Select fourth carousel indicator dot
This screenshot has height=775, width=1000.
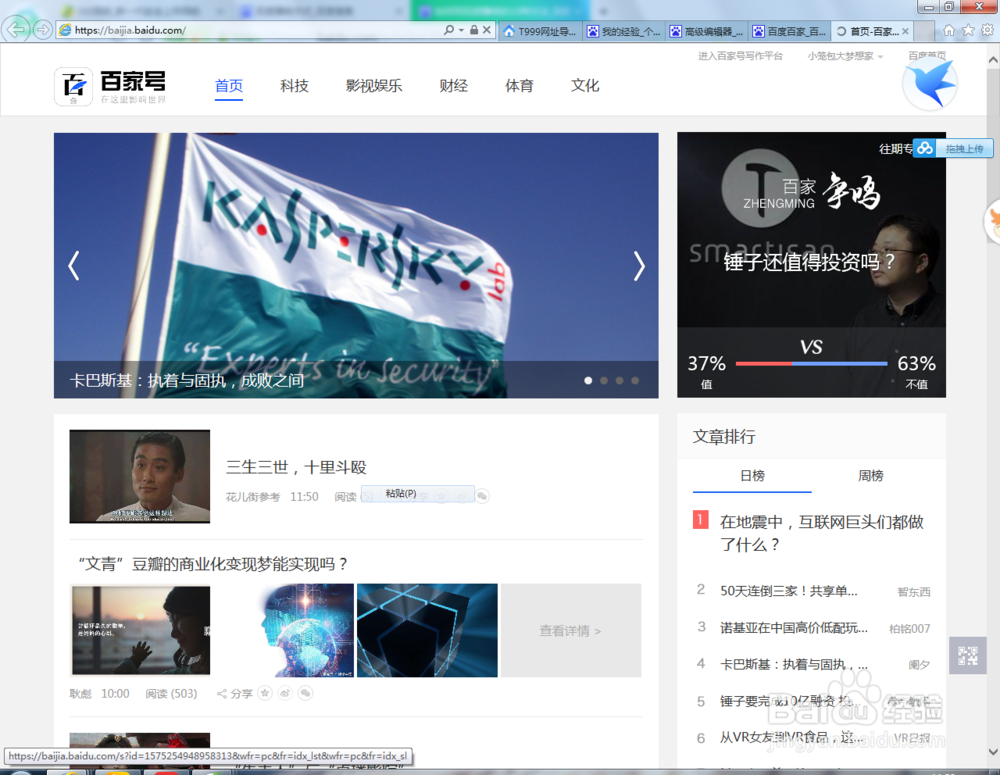(x=635, y=381)
